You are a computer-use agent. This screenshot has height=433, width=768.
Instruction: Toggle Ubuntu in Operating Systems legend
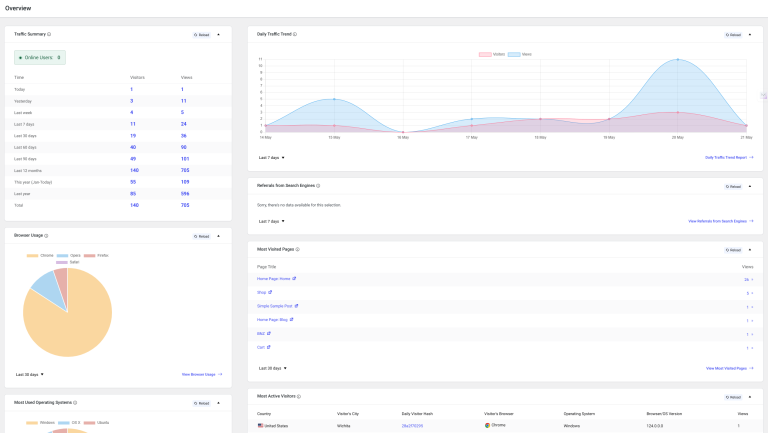point(96,423)
